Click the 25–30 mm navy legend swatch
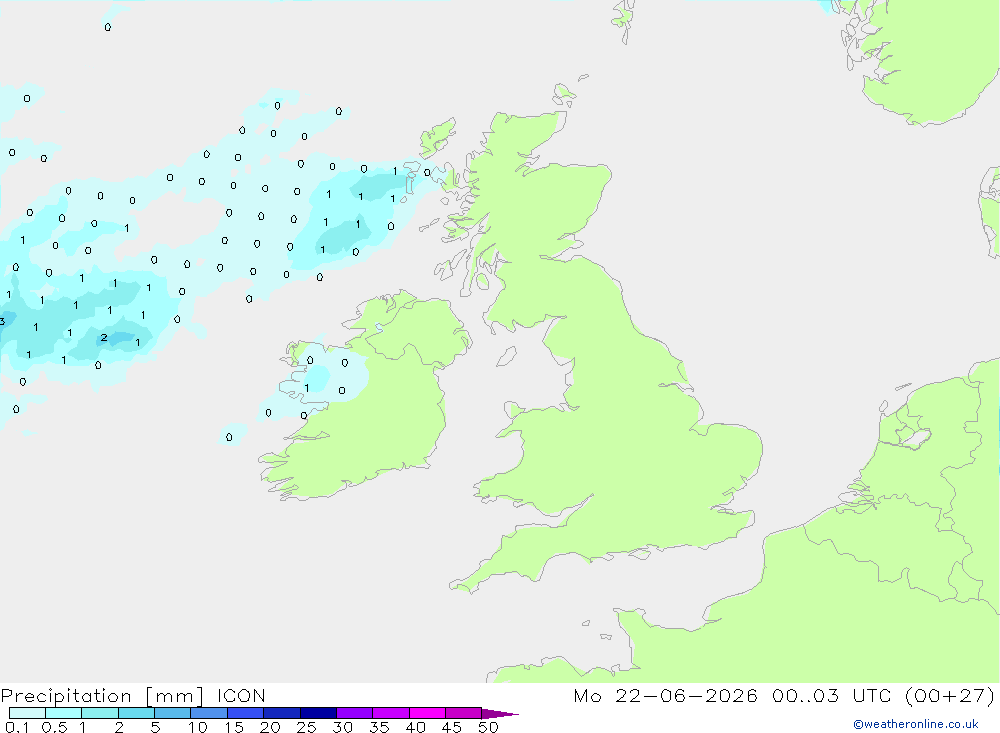This screenshot has width=1000, height=733. pyautogui.click(x=318, y=713)
